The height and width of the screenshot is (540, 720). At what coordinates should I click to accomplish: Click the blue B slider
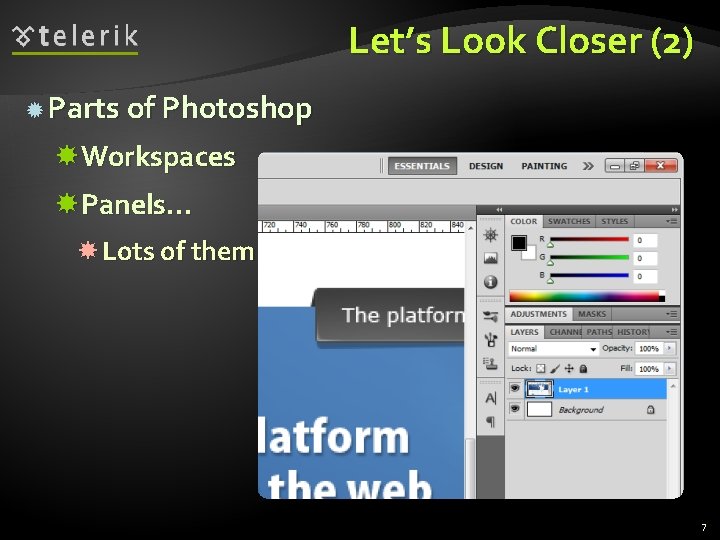tap(590, 276)
